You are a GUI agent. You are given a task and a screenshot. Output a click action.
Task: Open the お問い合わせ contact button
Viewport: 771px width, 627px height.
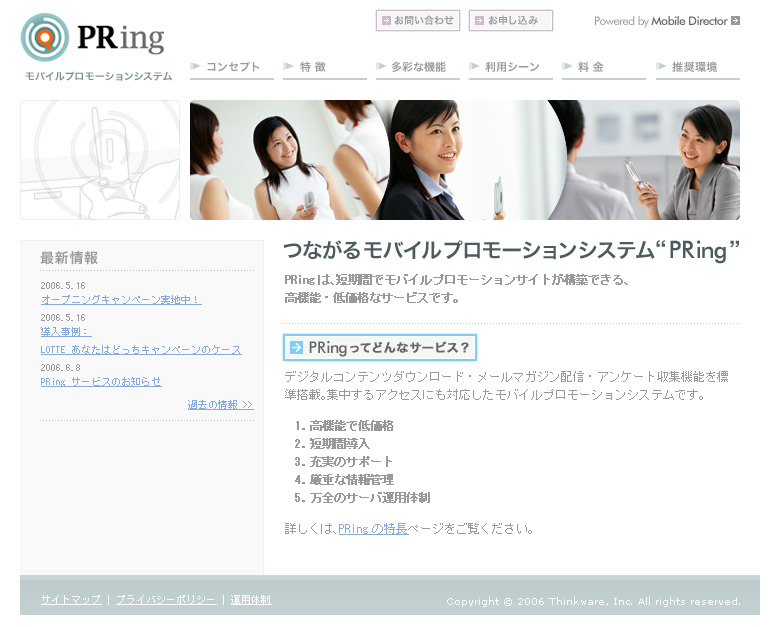[417, 20]
